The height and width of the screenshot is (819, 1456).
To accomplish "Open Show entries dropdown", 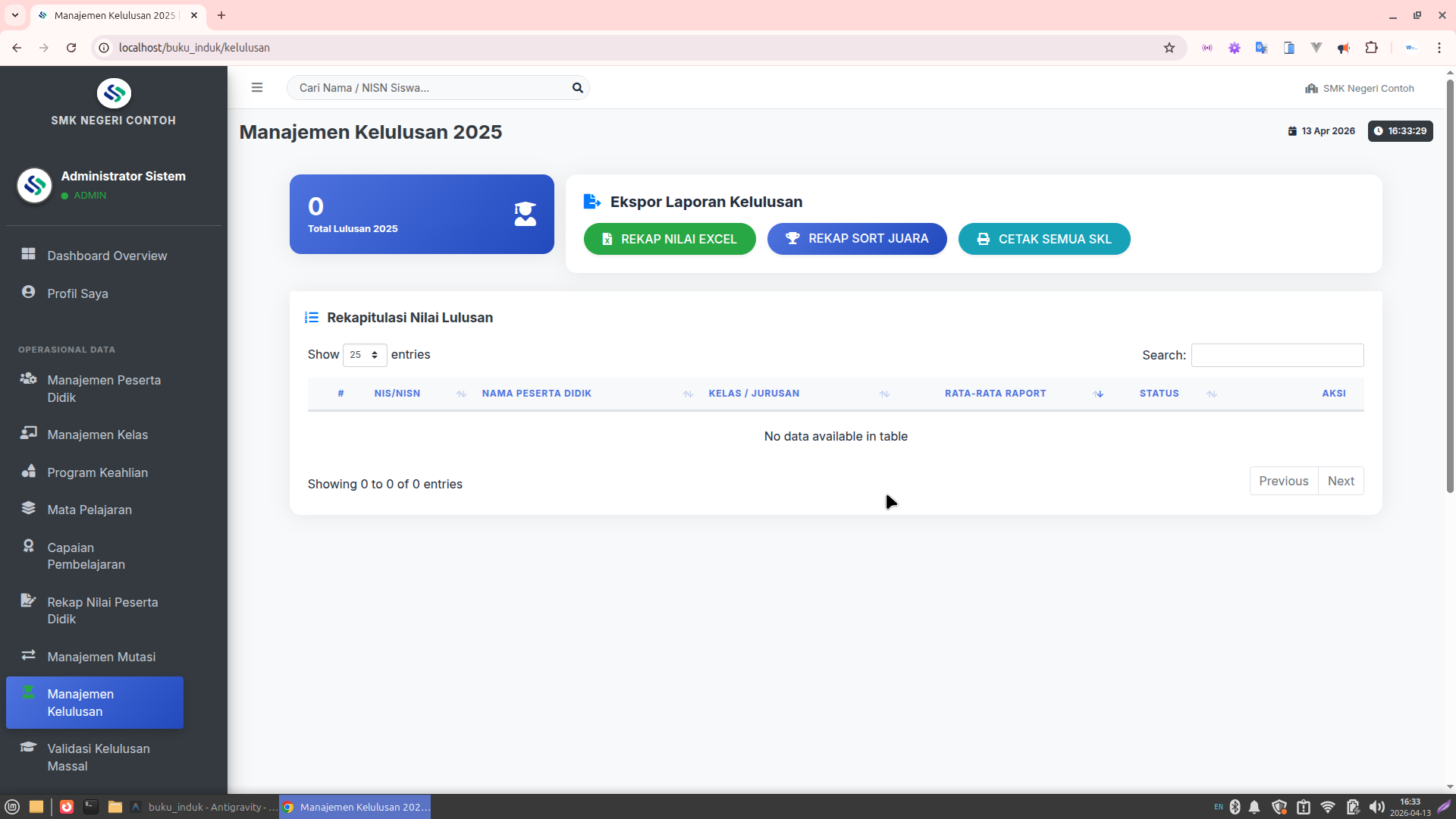I will click(x=365, y=355).
